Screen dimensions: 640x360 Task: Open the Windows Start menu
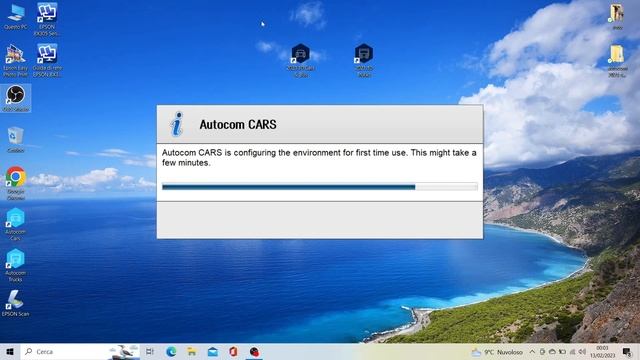pos(10,351)
